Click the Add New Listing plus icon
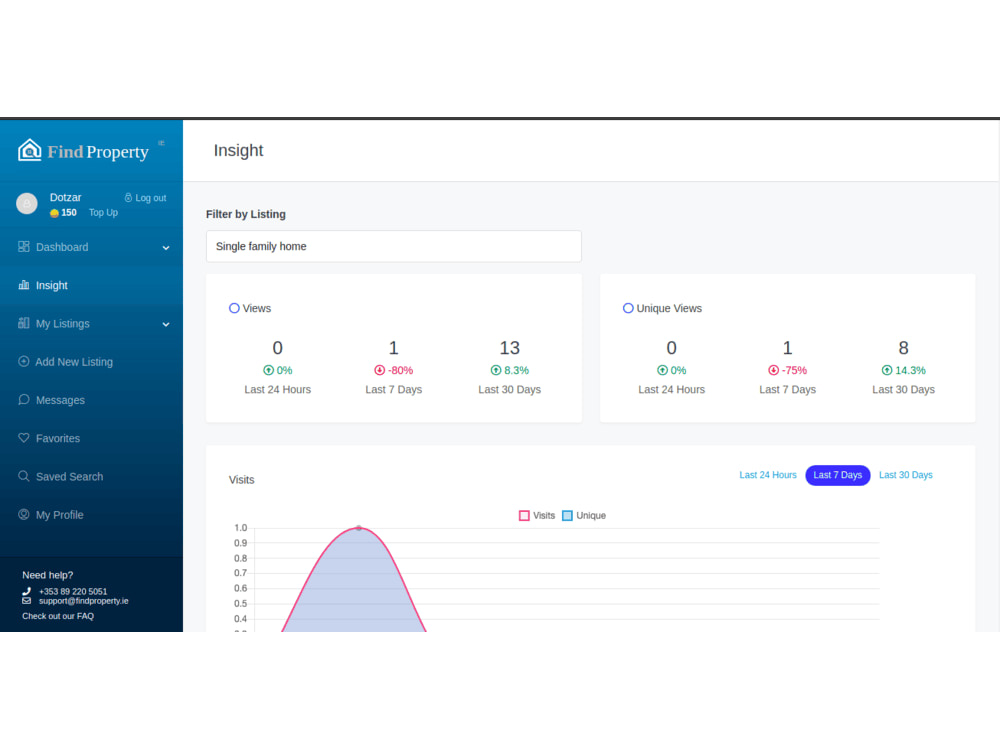The width and height of the screenshot is (1000, 750). coord(24,362)
